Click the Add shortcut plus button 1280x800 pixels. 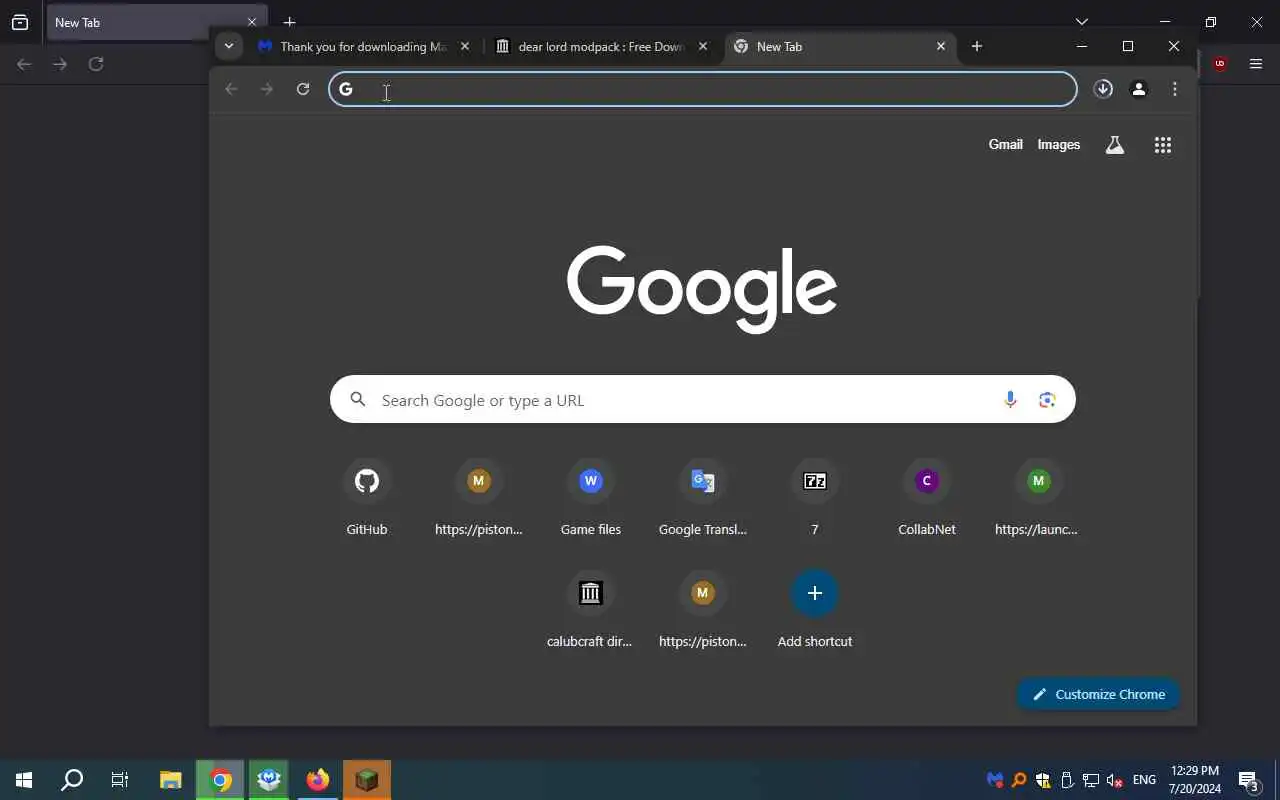(815, 593)
